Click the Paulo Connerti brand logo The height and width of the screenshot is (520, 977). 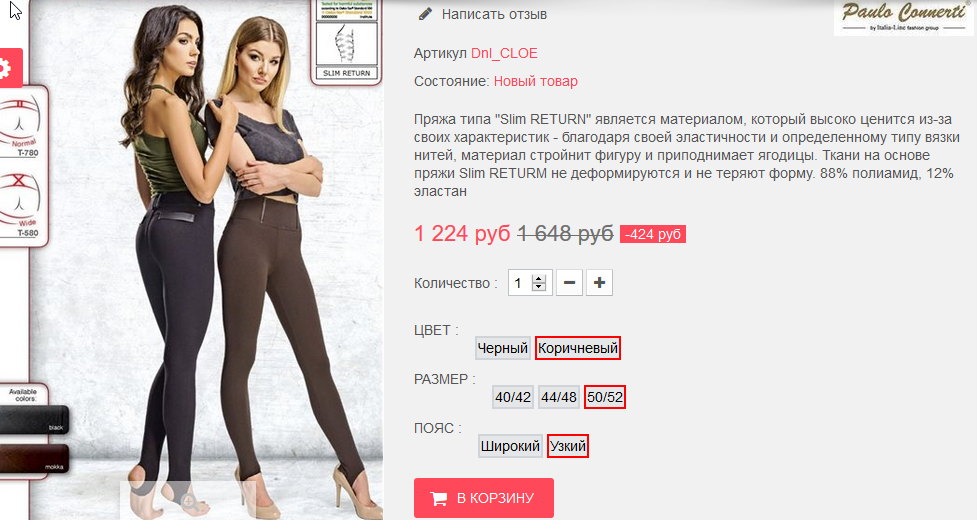(x=903, y=17)
